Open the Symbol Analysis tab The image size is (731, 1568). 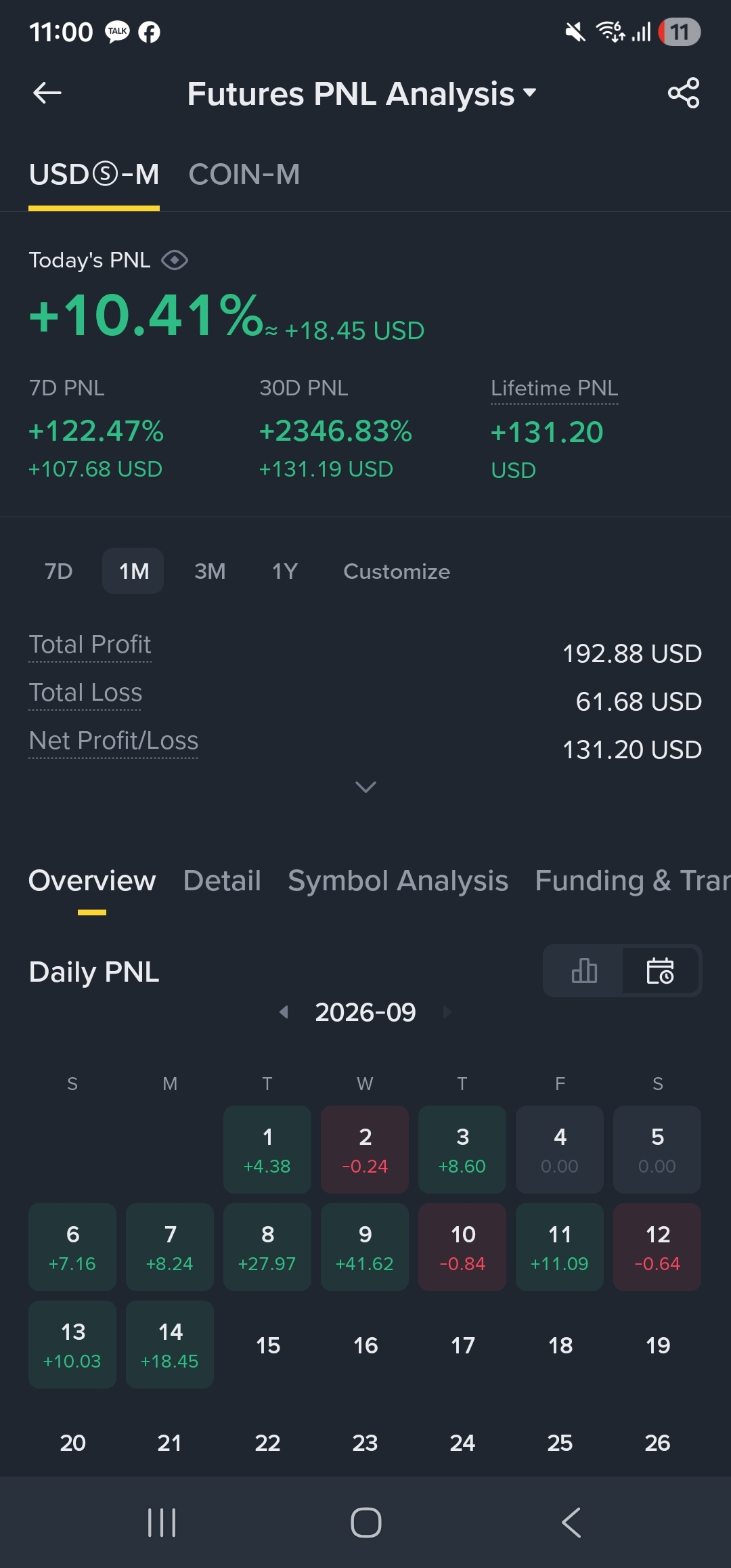(x=398, y=881)
